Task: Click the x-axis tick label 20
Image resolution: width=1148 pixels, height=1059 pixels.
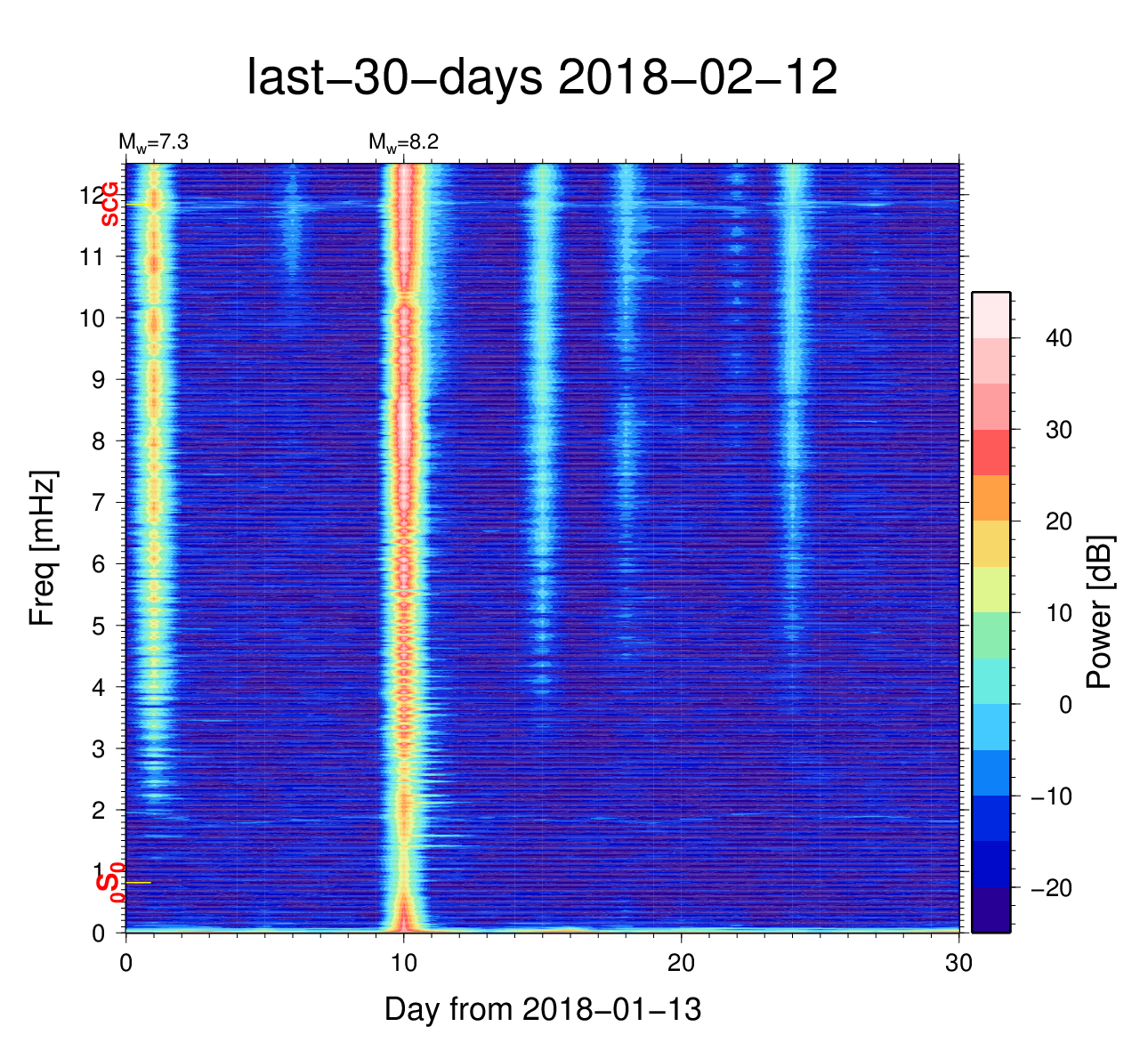Action: pyautogui.click(x=681, y=963)
